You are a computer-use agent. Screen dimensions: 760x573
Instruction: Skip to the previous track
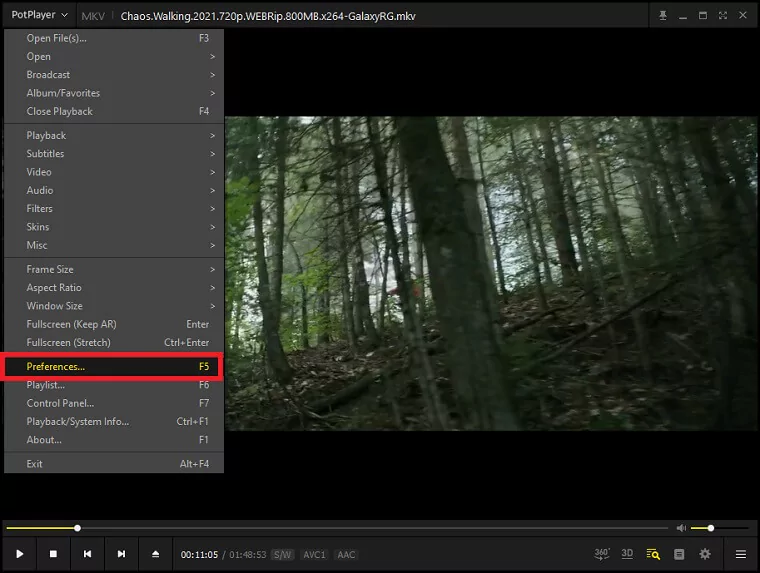click(88, 554)
